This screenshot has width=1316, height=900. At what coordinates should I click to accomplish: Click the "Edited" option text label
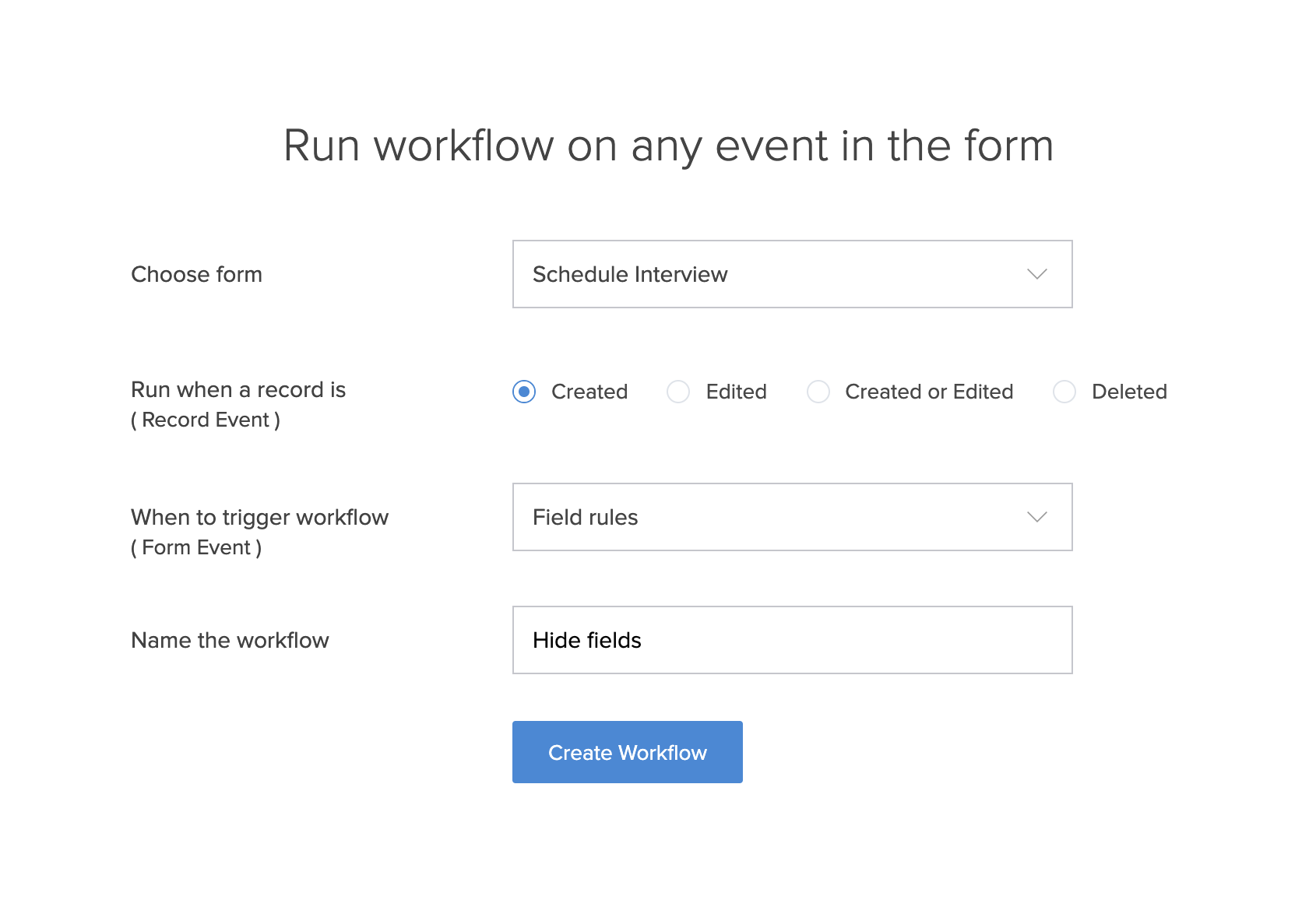pos(736,392)
